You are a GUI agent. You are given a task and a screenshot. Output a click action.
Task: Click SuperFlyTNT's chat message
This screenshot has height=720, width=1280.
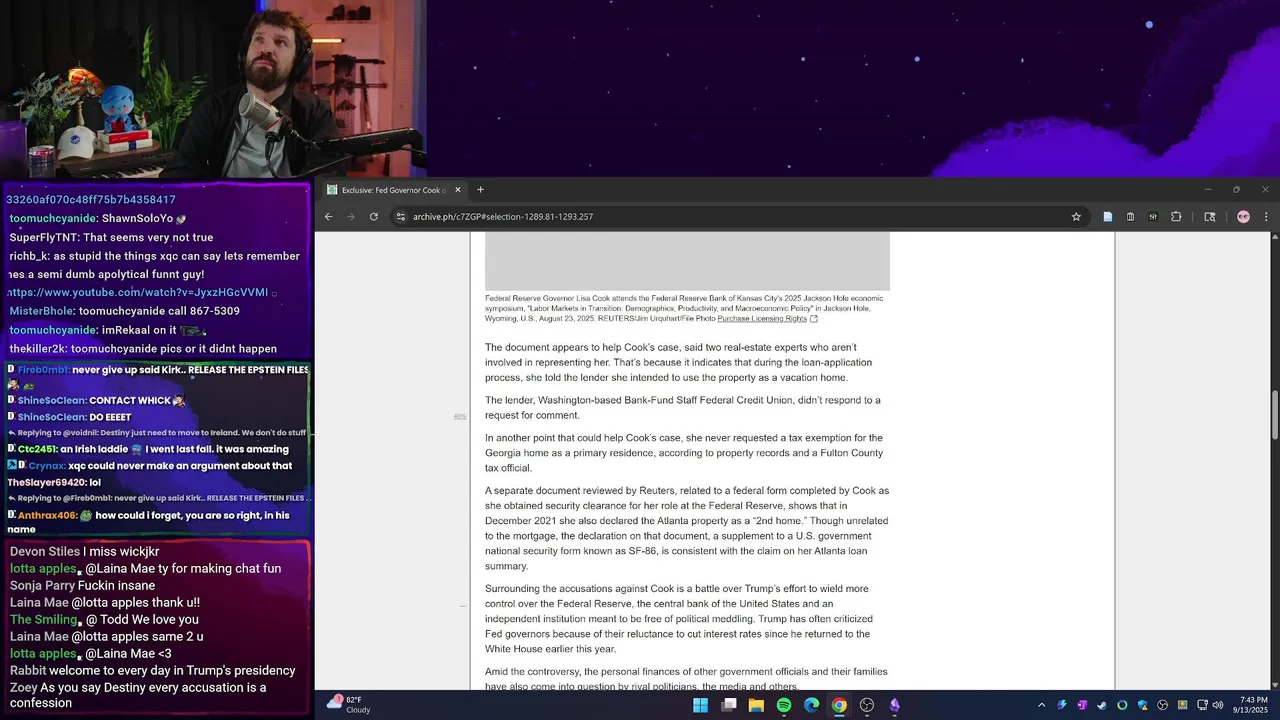(x=111, y=237)
